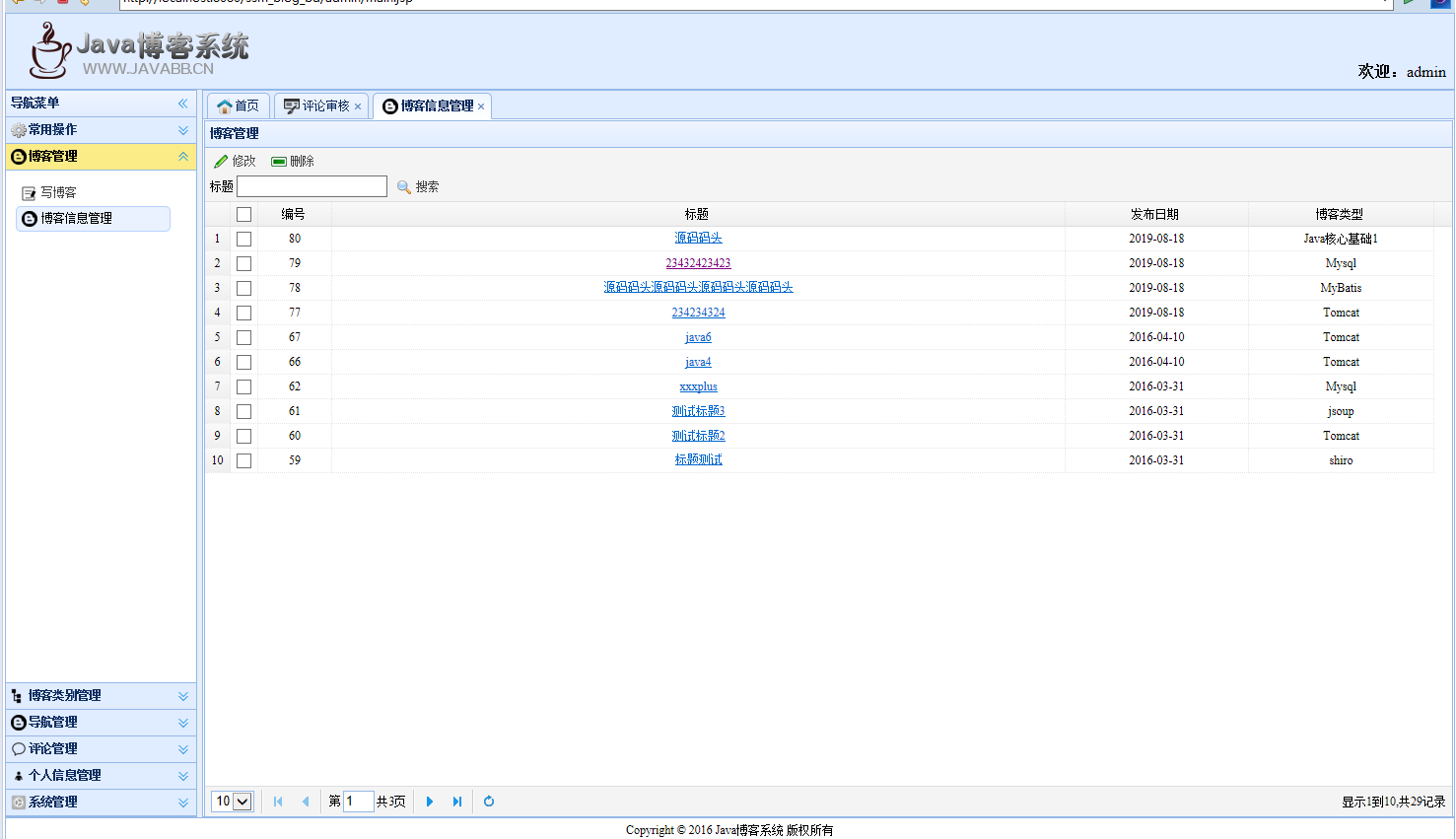Close the 评论审核 tab
1456x839 pixels.
coord(358,106)
